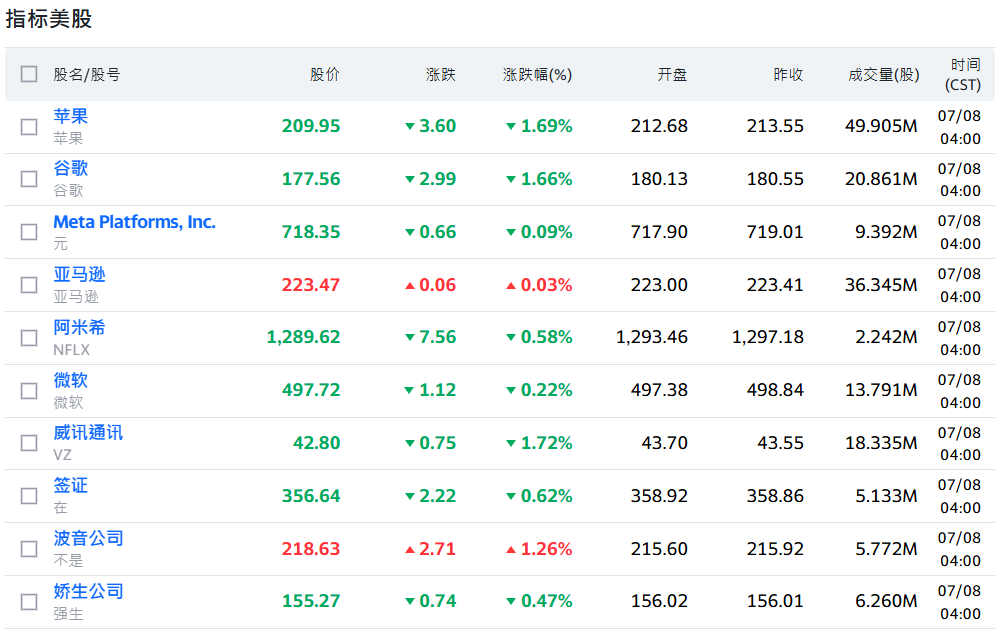Tick the Meta Platforms, Inc. row checkbox
The image size is (1001, 634).
29,232
